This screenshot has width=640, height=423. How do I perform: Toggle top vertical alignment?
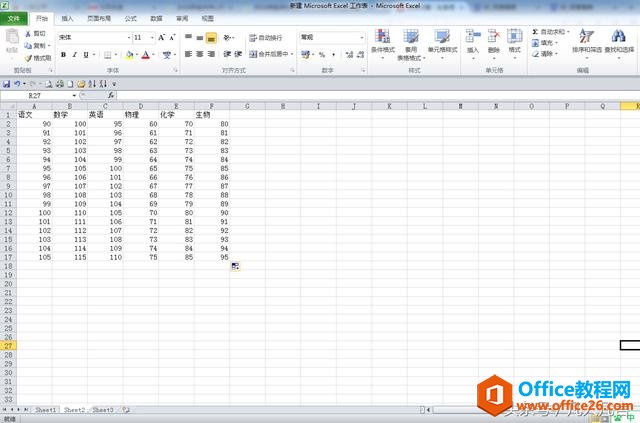pyautogui.click(x=188, y=38)
